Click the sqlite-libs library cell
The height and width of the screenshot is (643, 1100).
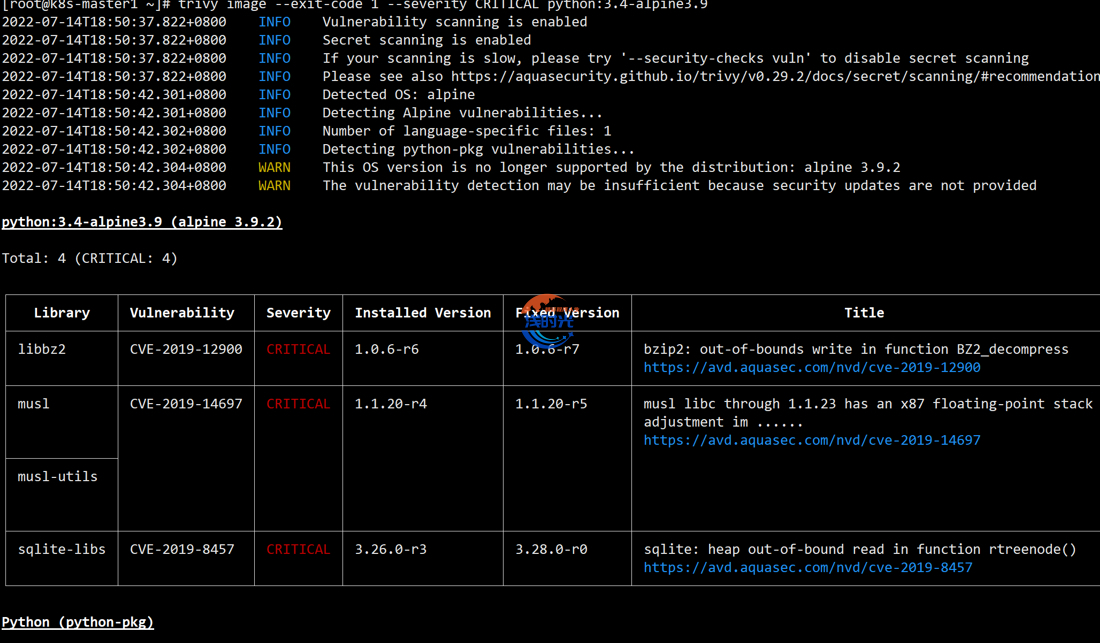click(x=62, y=549)
